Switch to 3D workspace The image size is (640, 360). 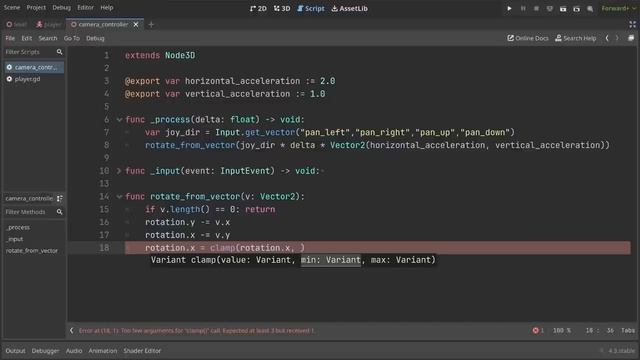[282, 8]
